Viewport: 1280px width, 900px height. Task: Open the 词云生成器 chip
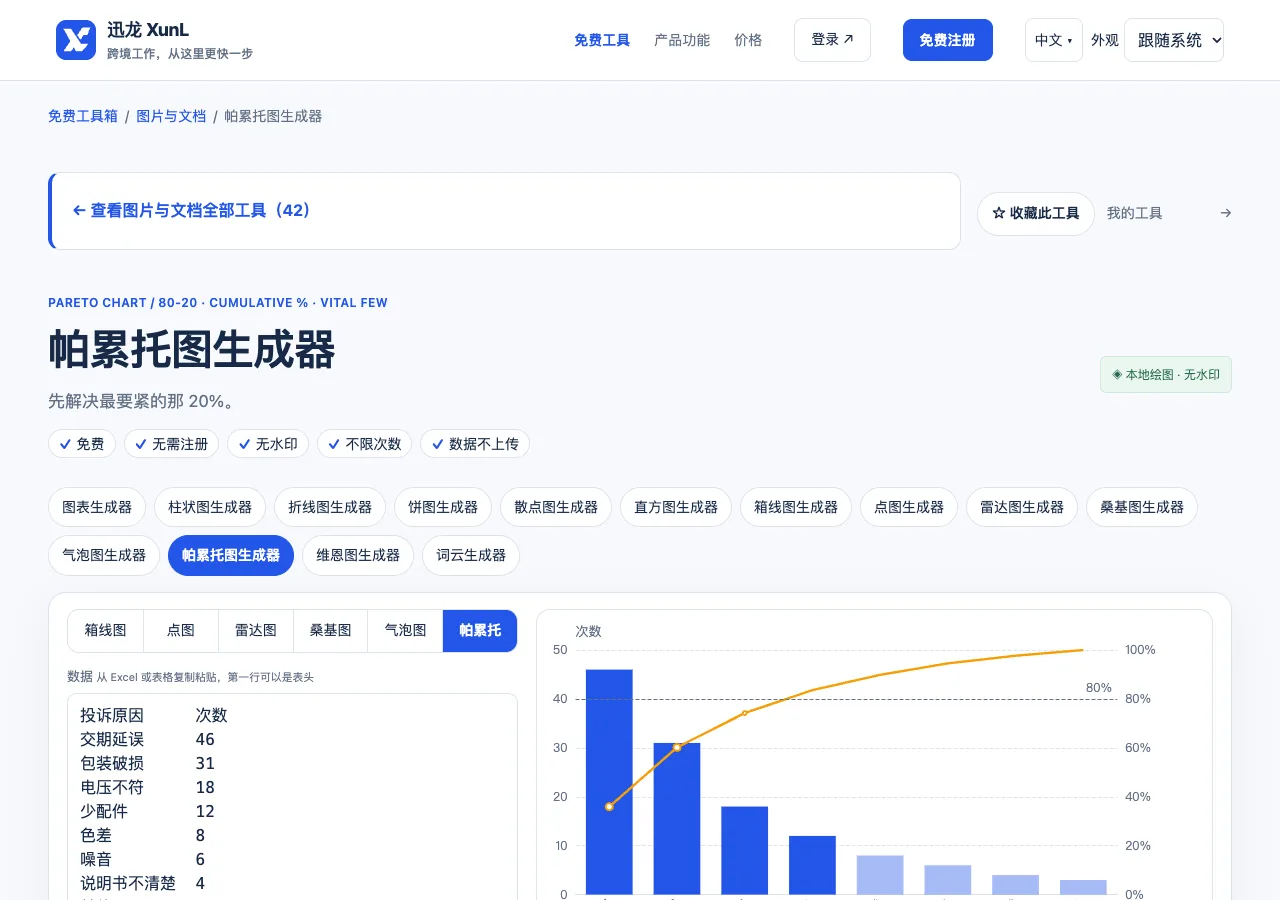(x=471, y=555)
